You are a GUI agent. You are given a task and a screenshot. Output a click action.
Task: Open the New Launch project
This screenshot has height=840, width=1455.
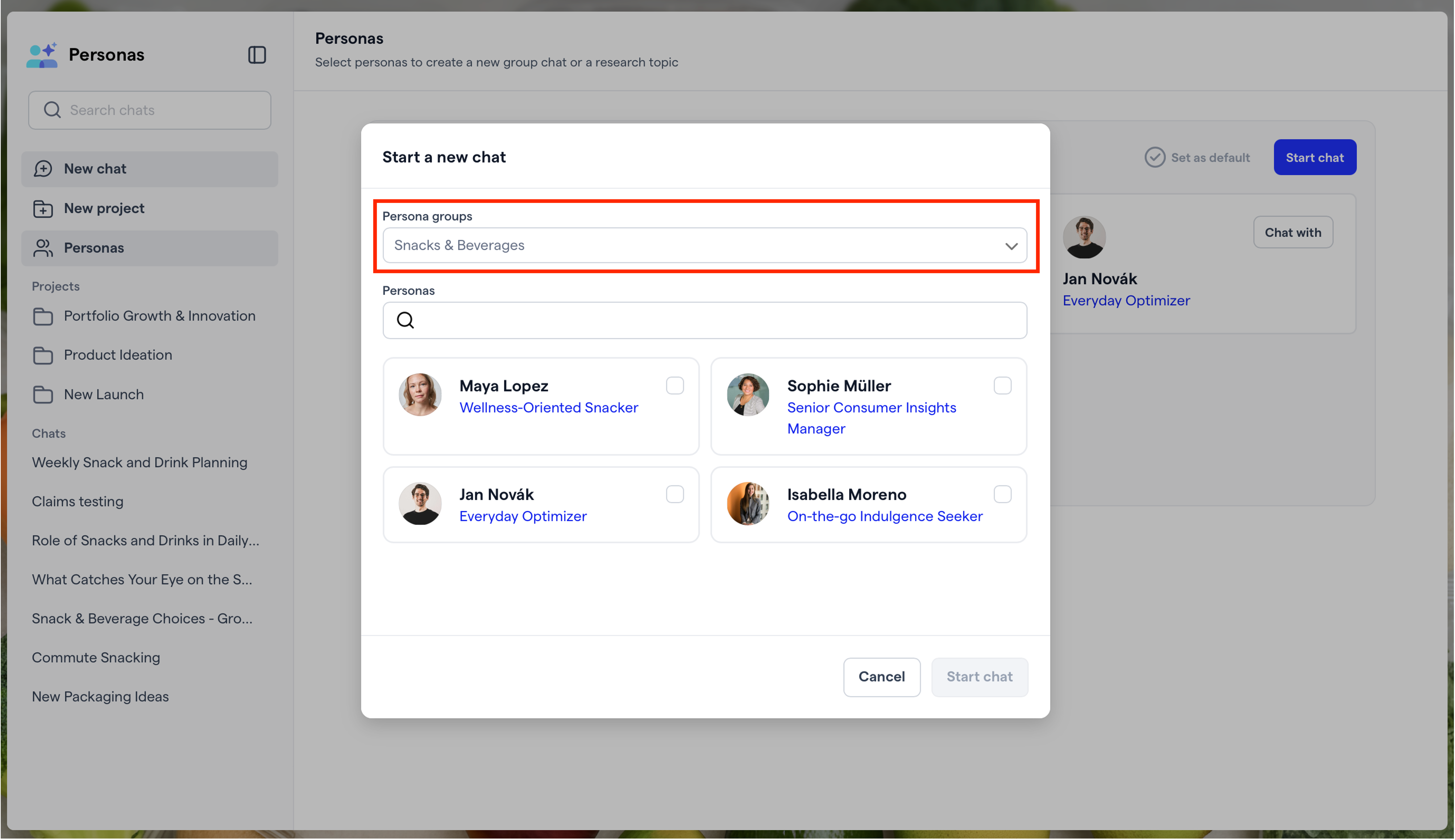(x=149, y=394)
